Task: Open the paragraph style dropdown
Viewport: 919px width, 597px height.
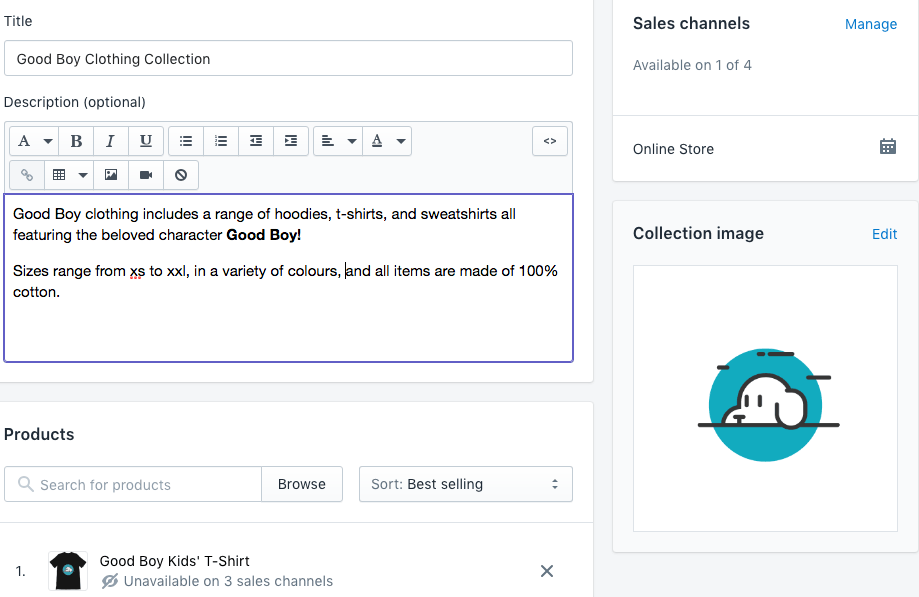Action: 31,140
